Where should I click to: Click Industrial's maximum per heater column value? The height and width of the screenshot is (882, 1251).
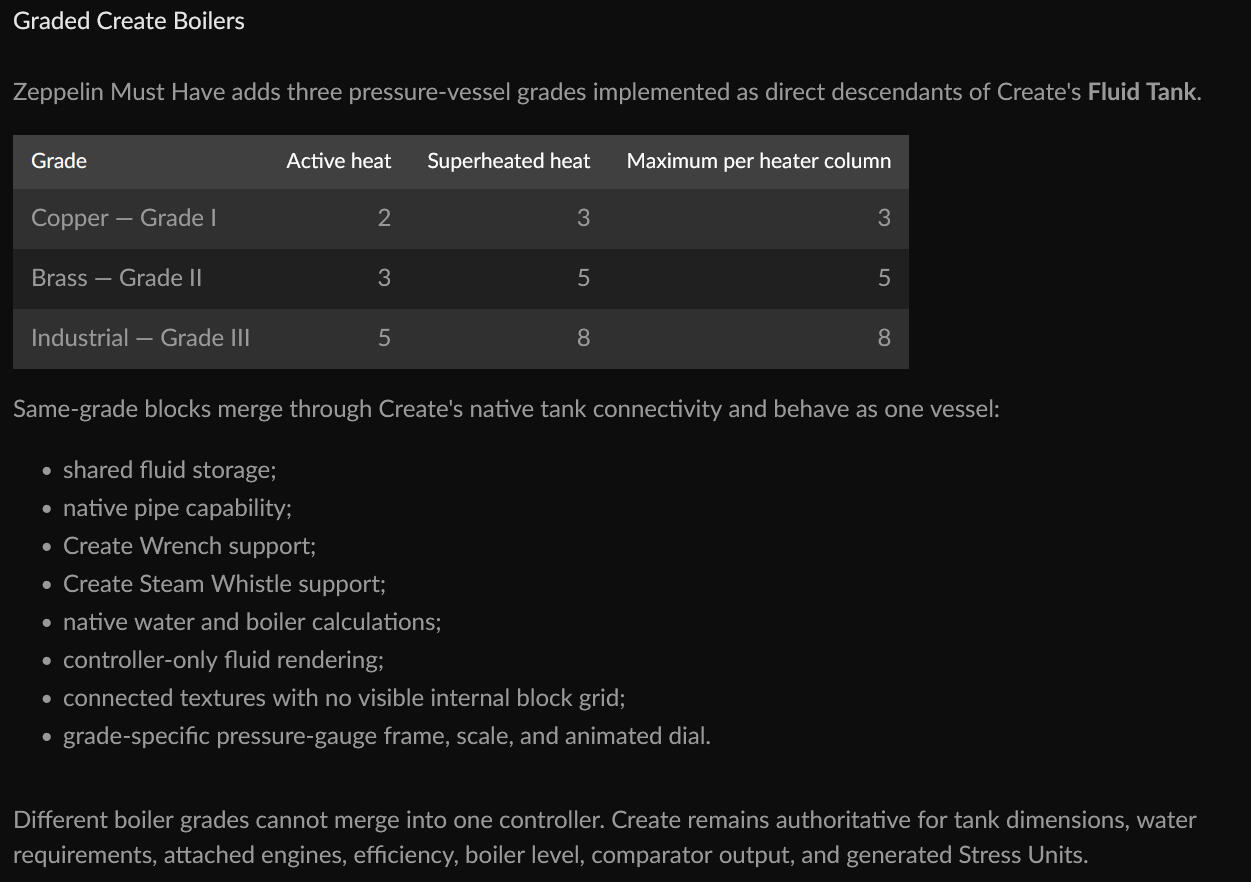coord(884,338)
